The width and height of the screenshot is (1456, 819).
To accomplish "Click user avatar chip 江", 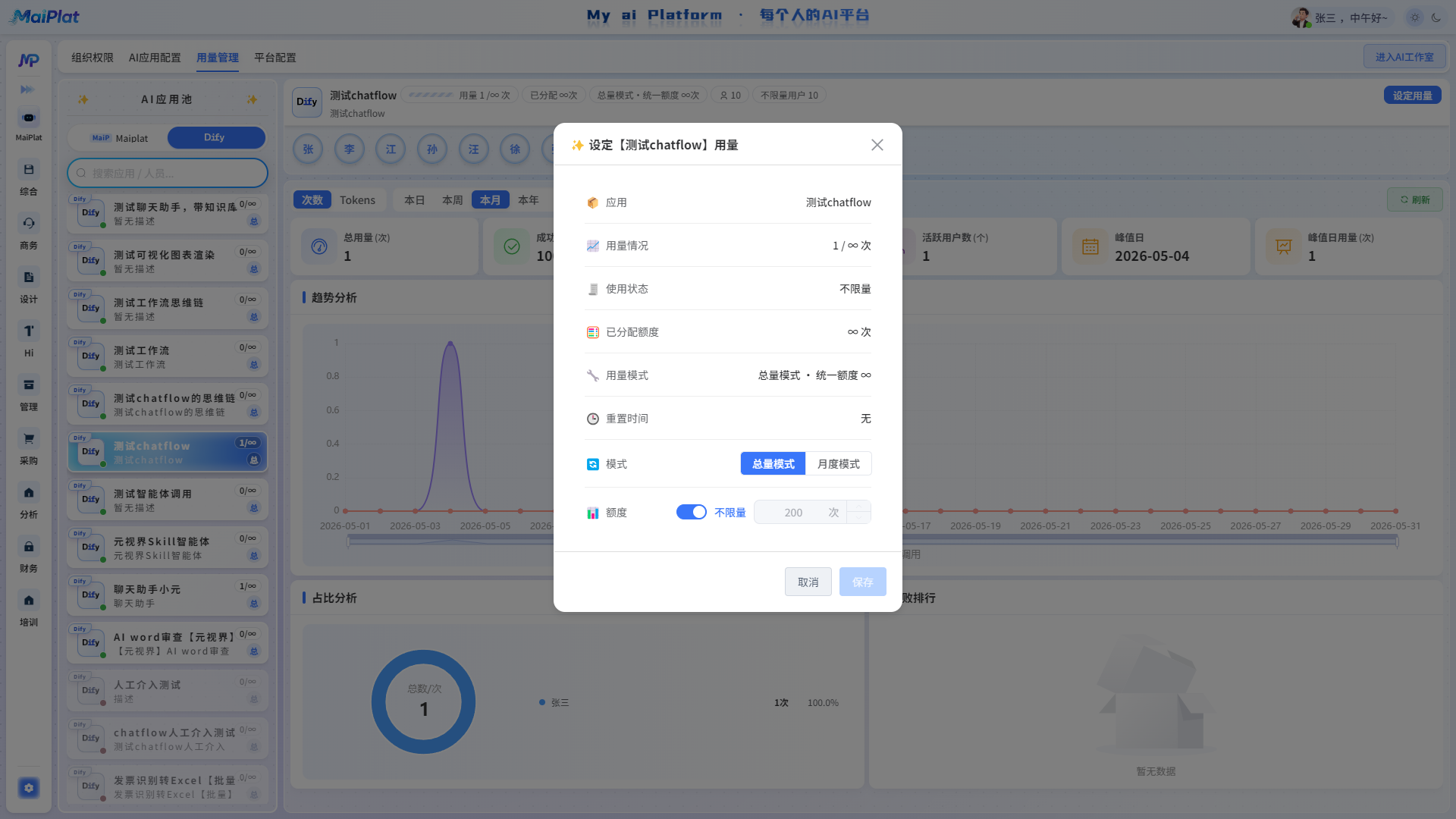I will pos(391,149).
